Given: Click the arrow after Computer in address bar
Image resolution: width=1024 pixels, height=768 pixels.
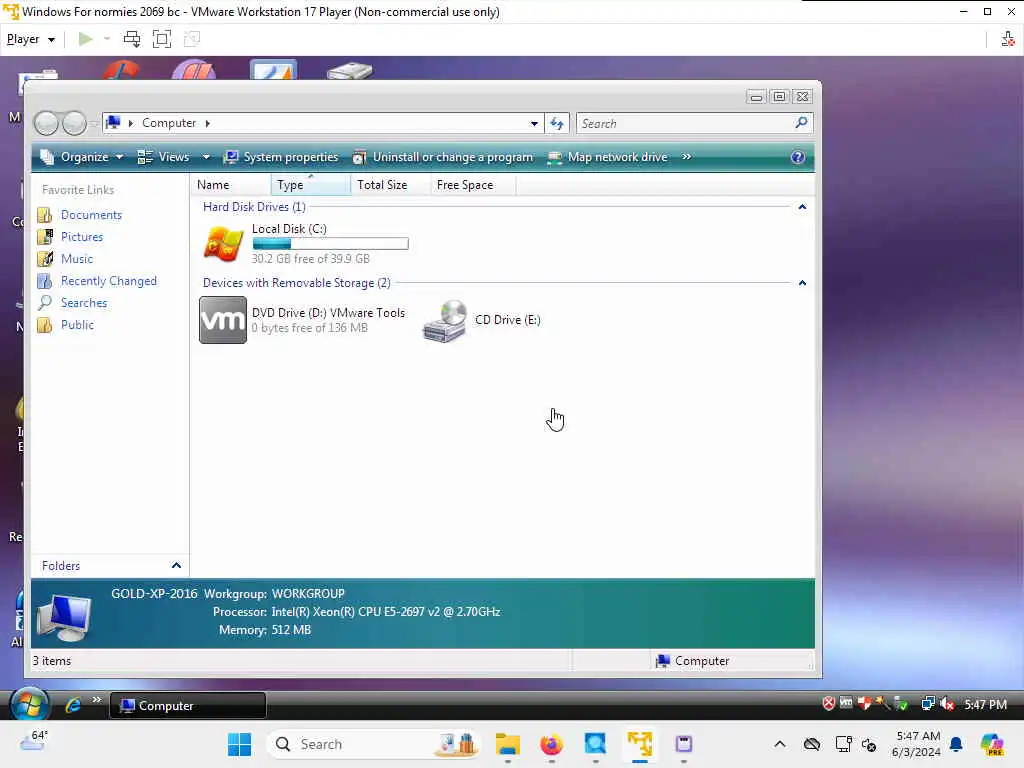Looking at the screenshot, I should pos(208,123).
